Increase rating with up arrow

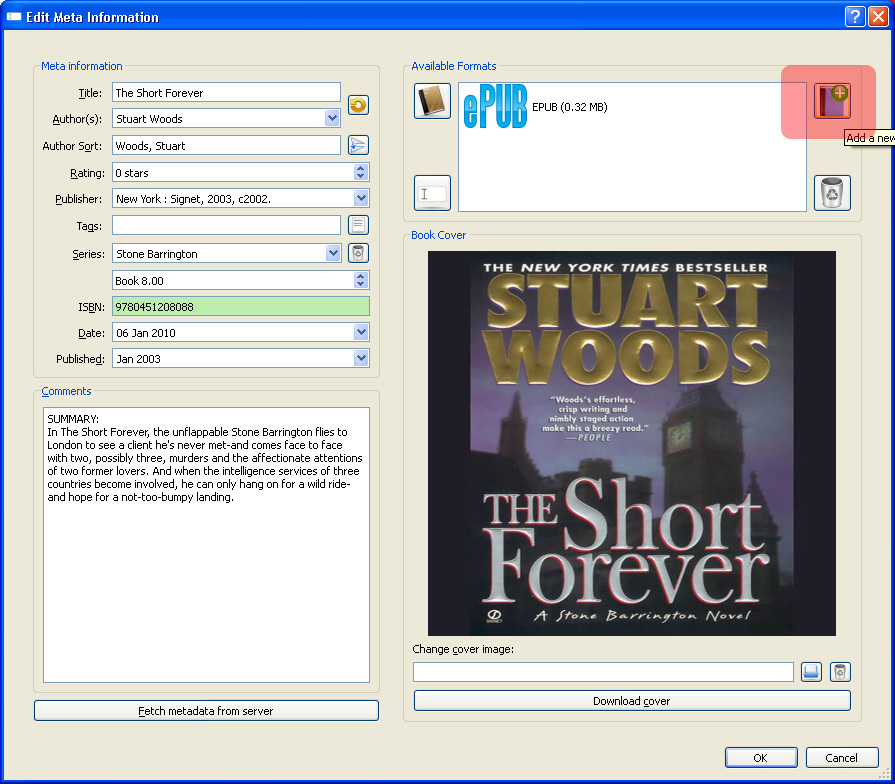point(360,168)
